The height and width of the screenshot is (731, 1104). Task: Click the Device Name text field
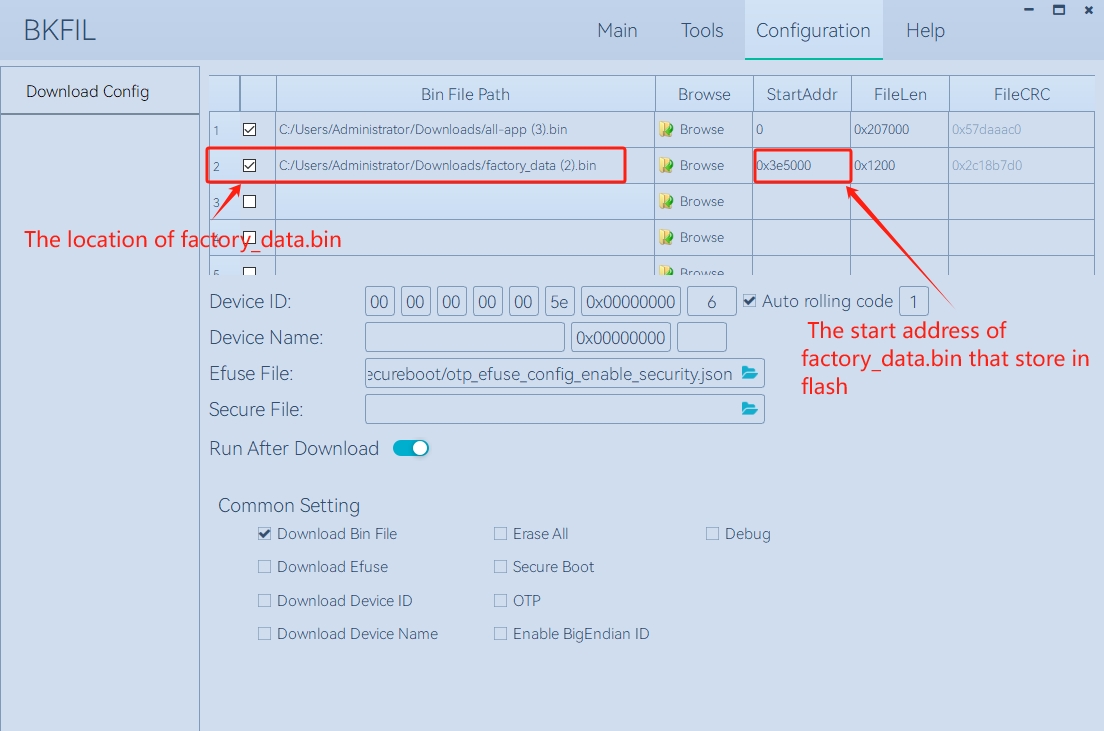(464, 338)
